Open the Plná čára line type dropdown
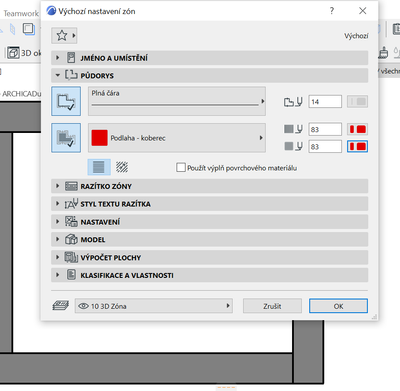Screen dimensions: 400x391 coord(177,101)
